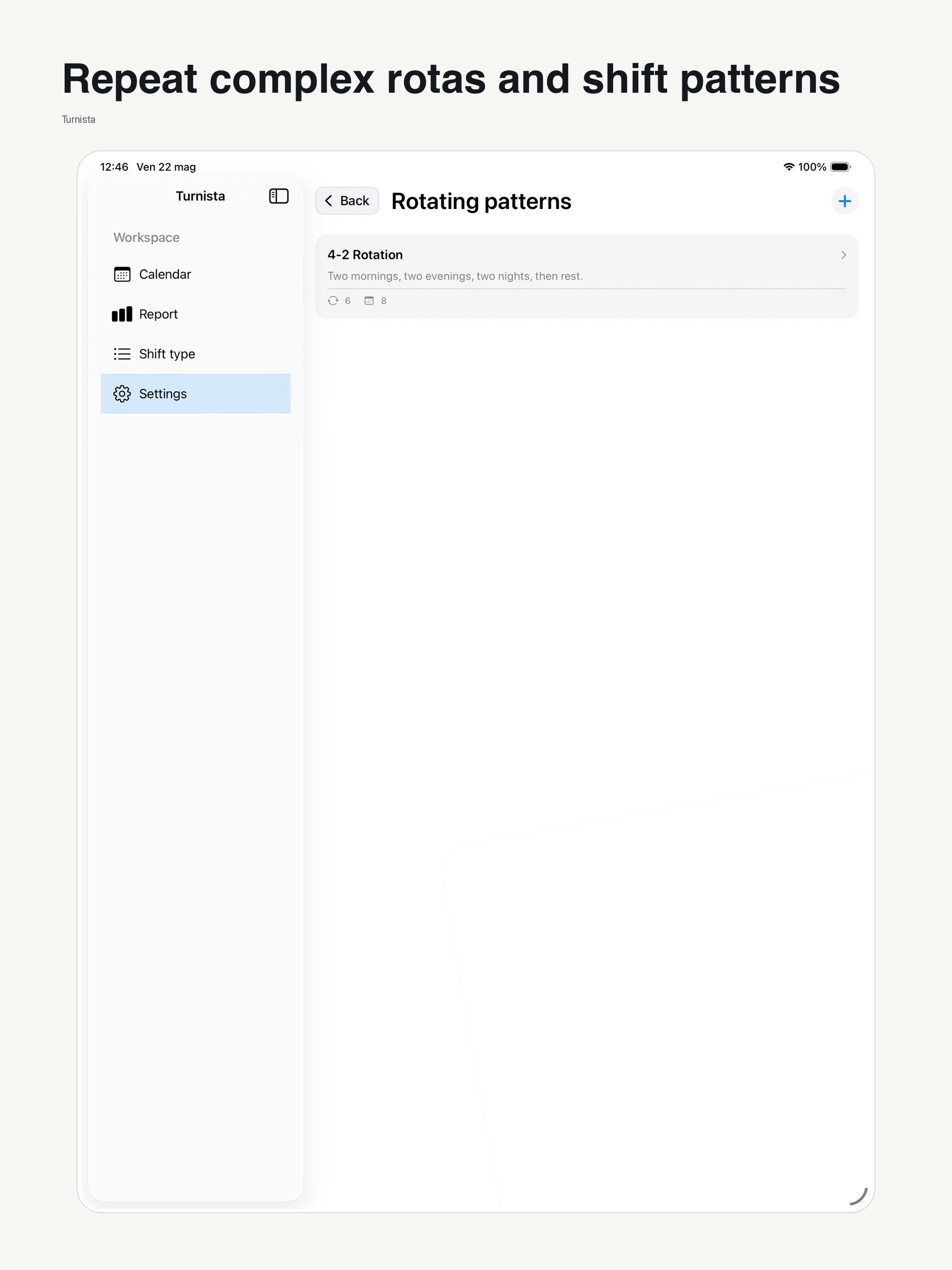The image size is (952, 1270).
Task: Click the list icon beside Shift type
Action: [122, 353]
